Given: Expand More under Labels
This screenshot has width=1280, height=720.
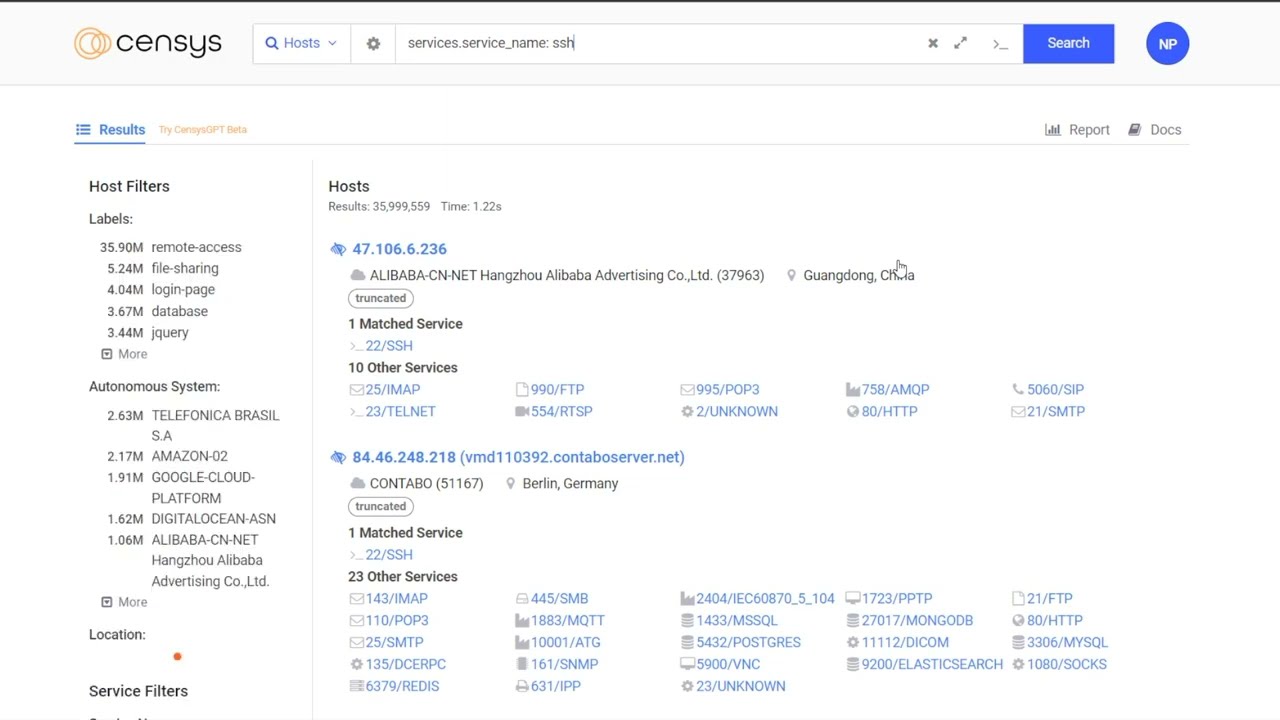Looking at the screenshot, I should 124,354.
